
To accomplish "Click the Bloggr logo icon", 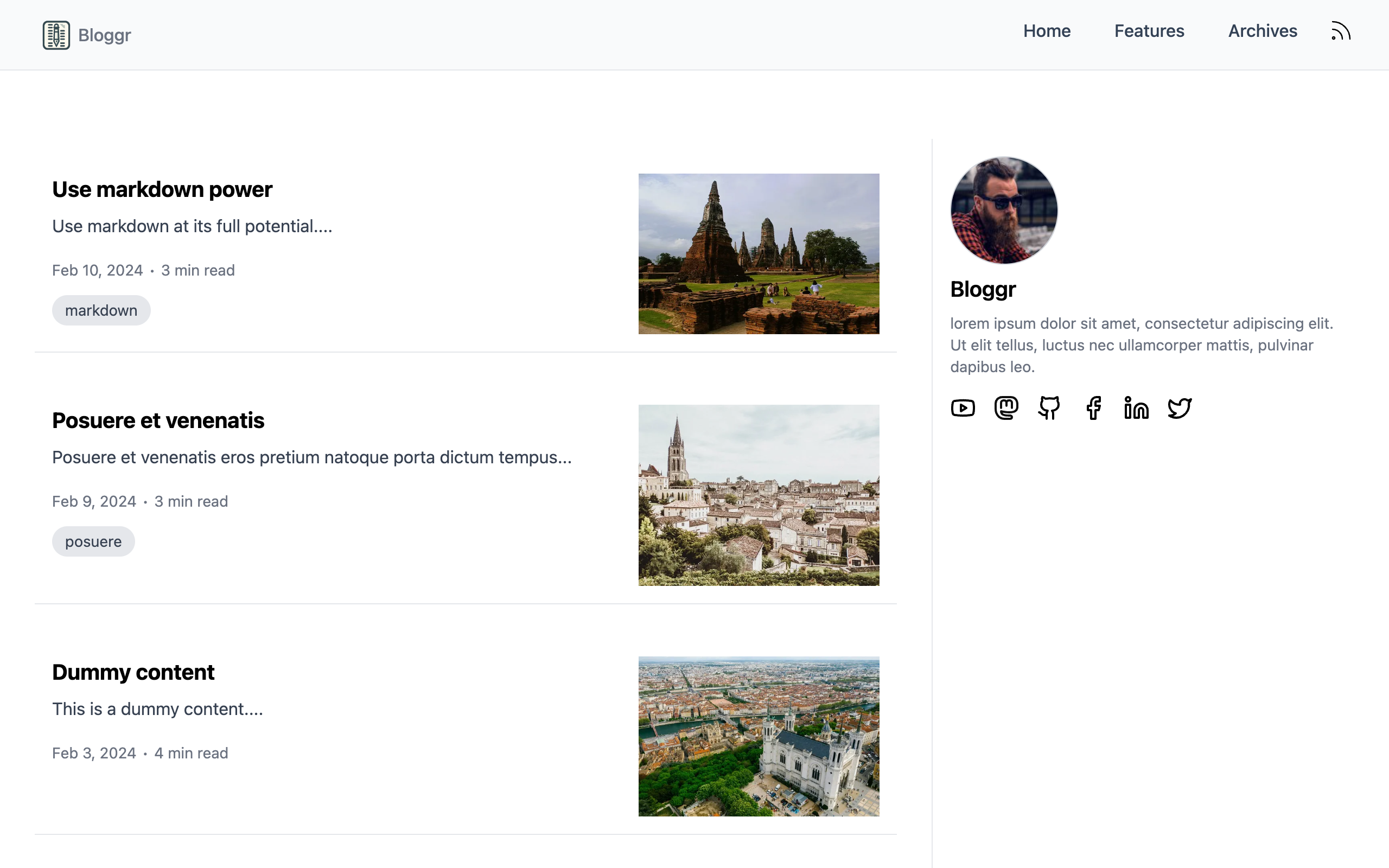I will [56, 35].
